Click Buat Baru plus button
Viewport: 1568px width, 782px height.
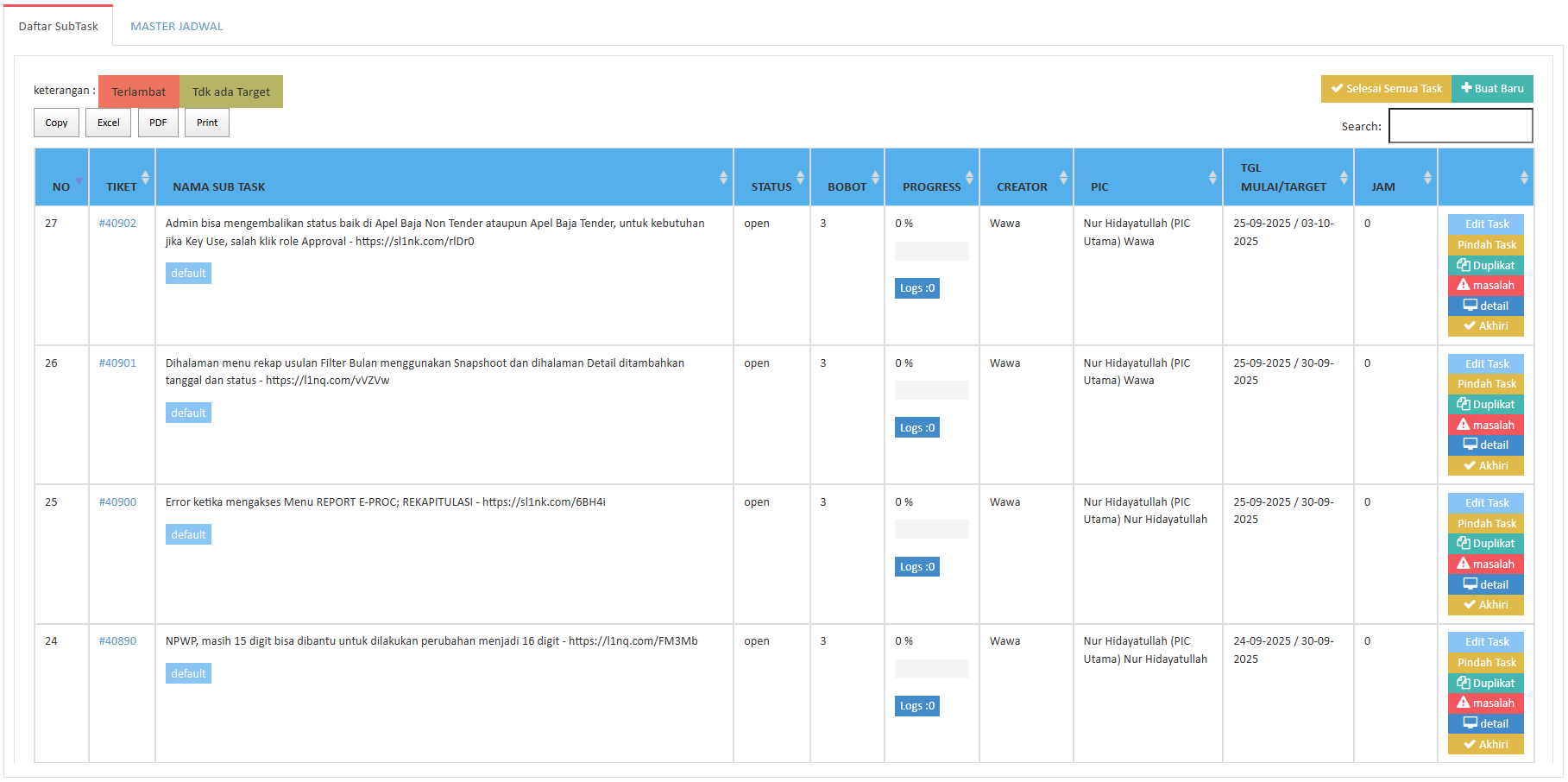point(1491,89)
